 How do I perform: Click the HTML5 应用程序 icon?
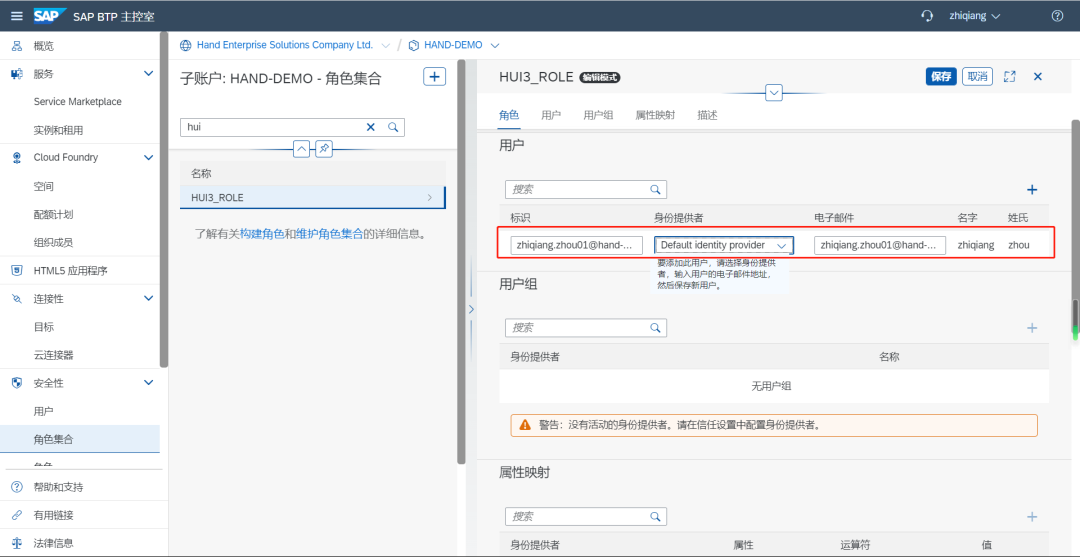tap(17, 270)
